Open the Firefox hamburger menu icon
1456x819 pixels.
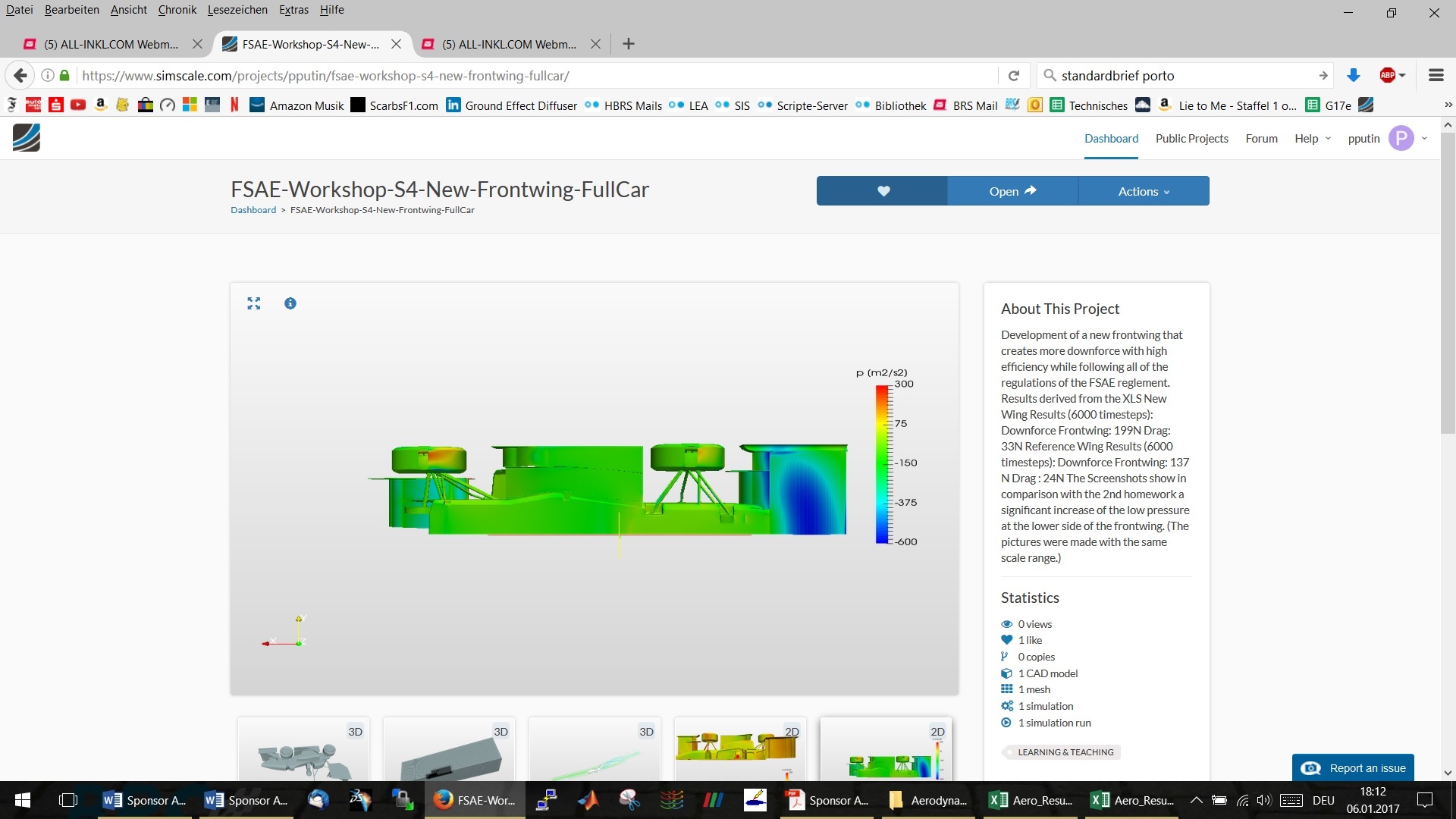coord(1436,76)
